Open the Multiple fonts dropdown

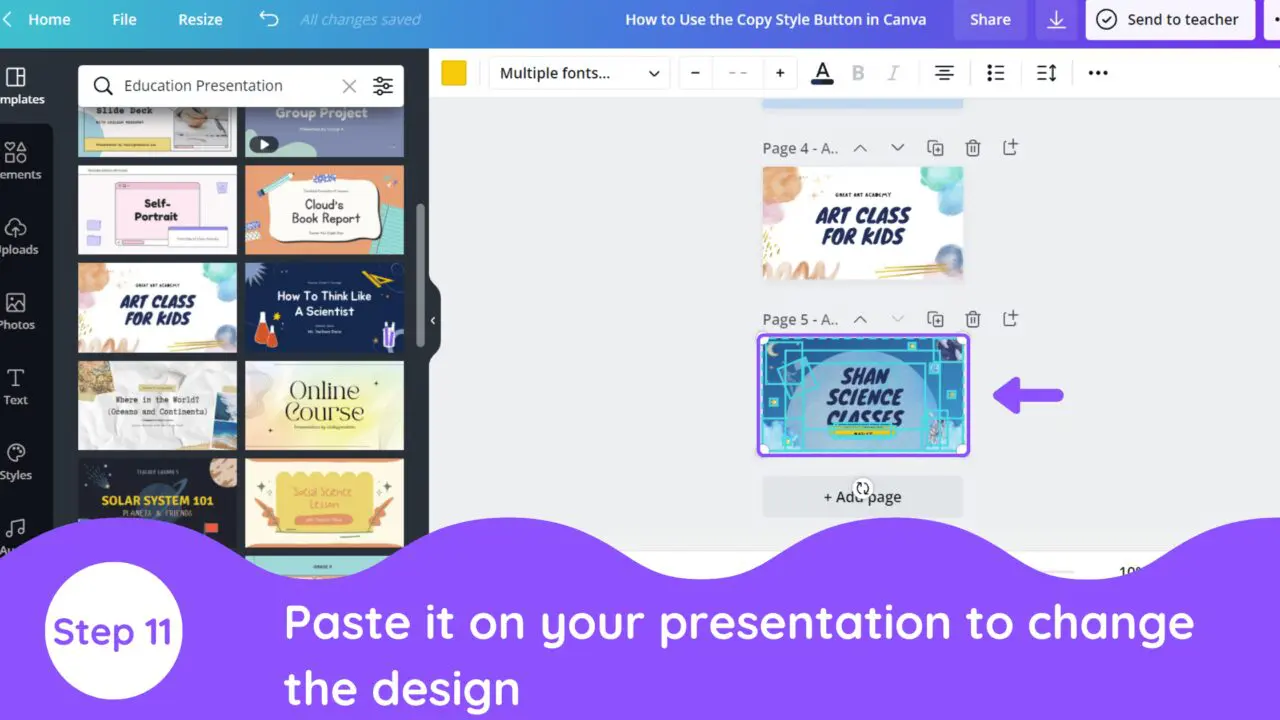pyautogui.click(x=578, y=72)
